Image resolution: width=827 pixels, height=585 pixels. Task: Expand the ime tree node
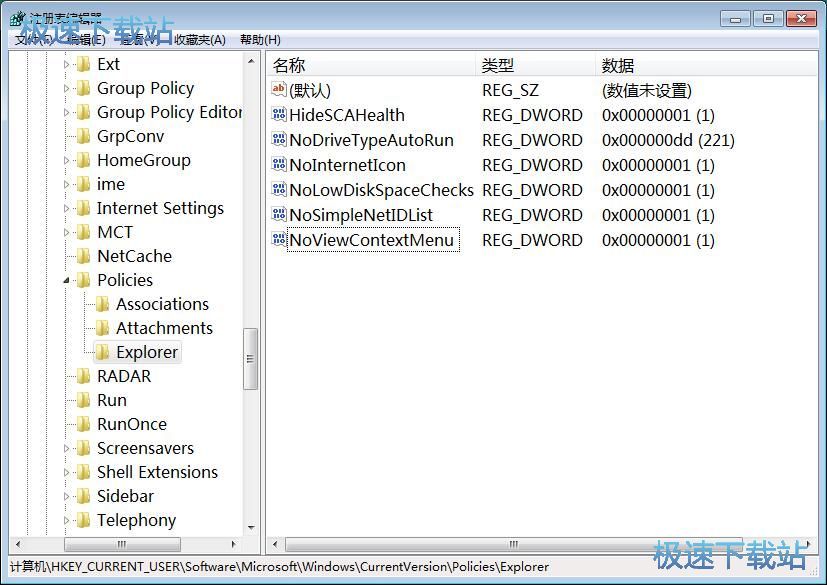tap(66, 185)
